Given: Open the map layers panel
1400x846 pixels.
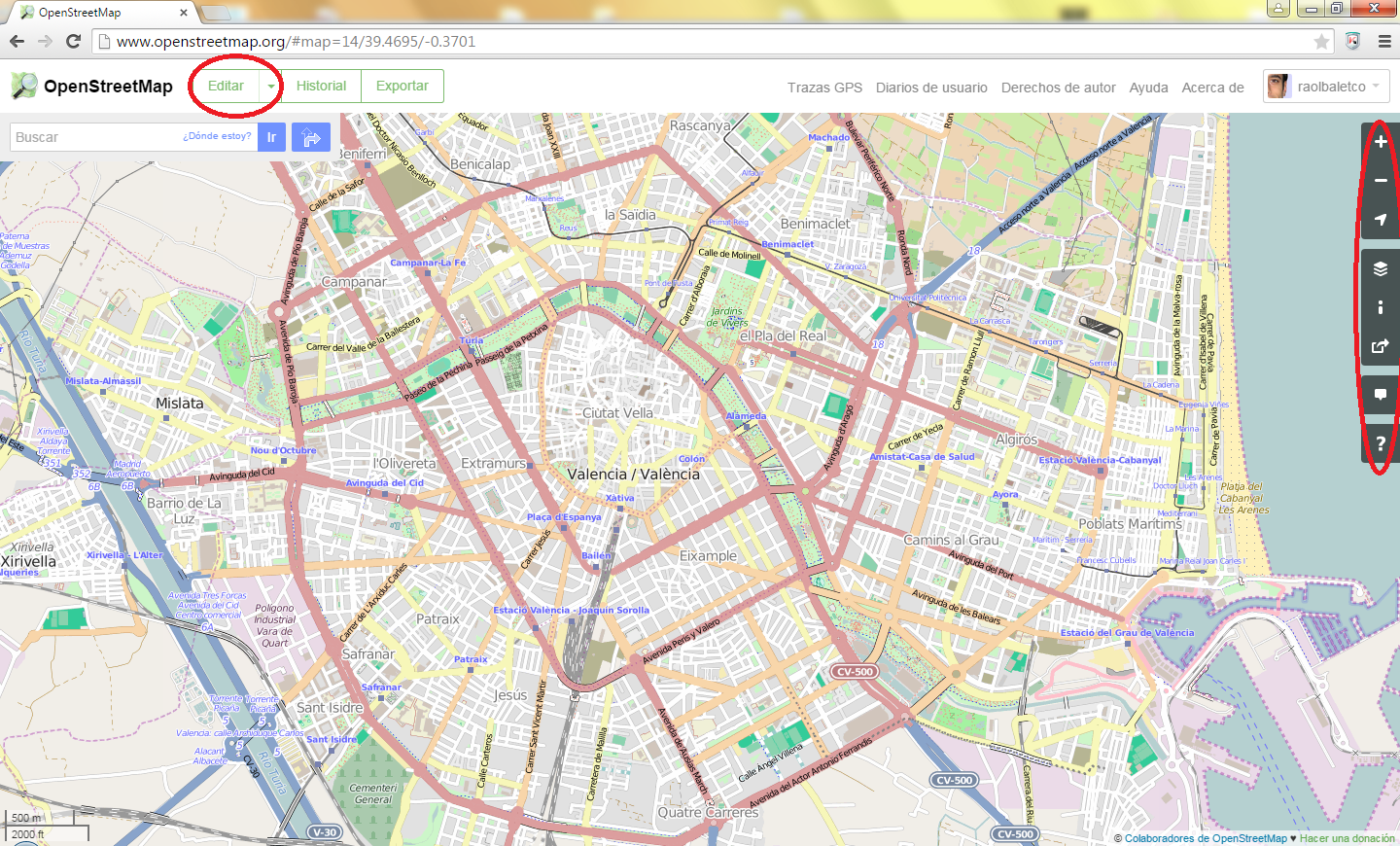Looking at the screenshot, I should pyautogui.click(x=1381, y=268).
